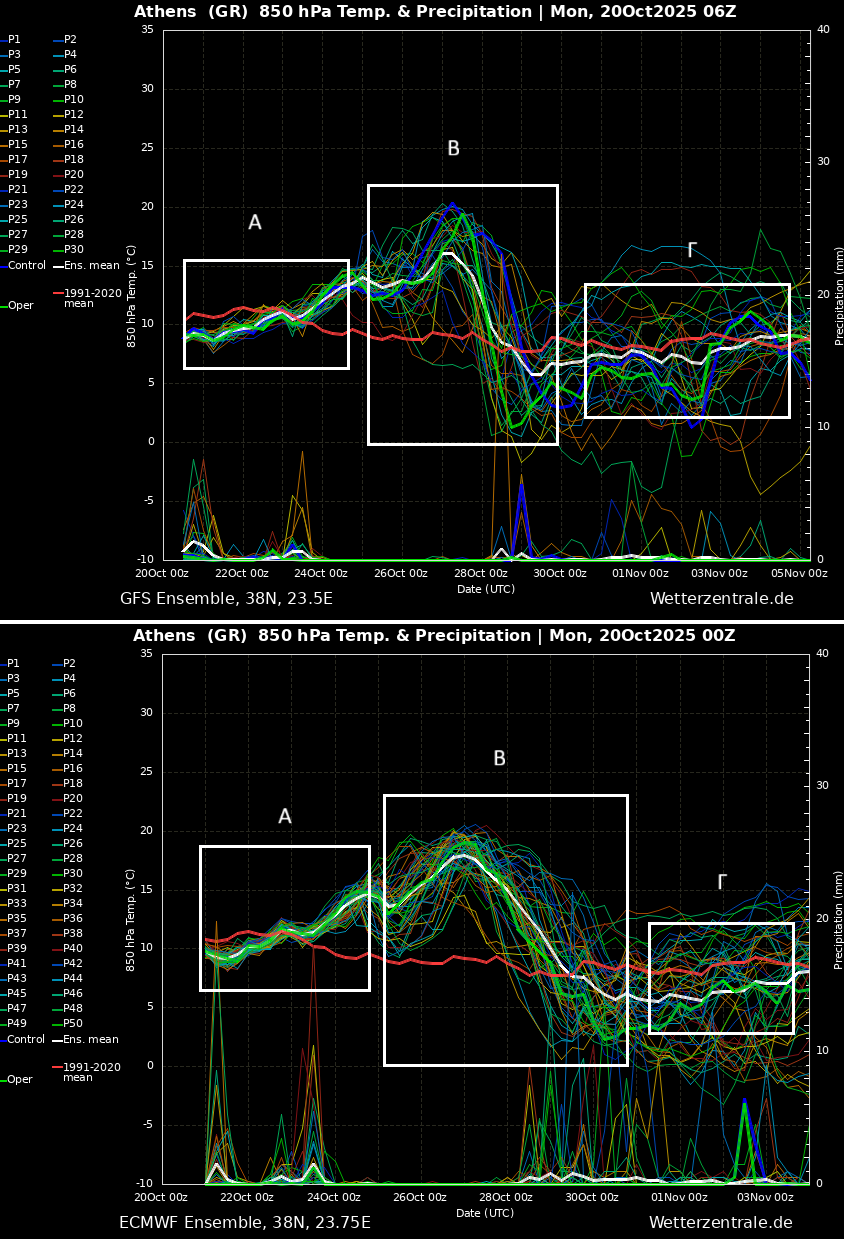The height and width of the screenshot is (1239, 844).
Task: Click the ECMWF Ensemble, 38N, 23.75E caption
Action: (x=244, y=1223)
